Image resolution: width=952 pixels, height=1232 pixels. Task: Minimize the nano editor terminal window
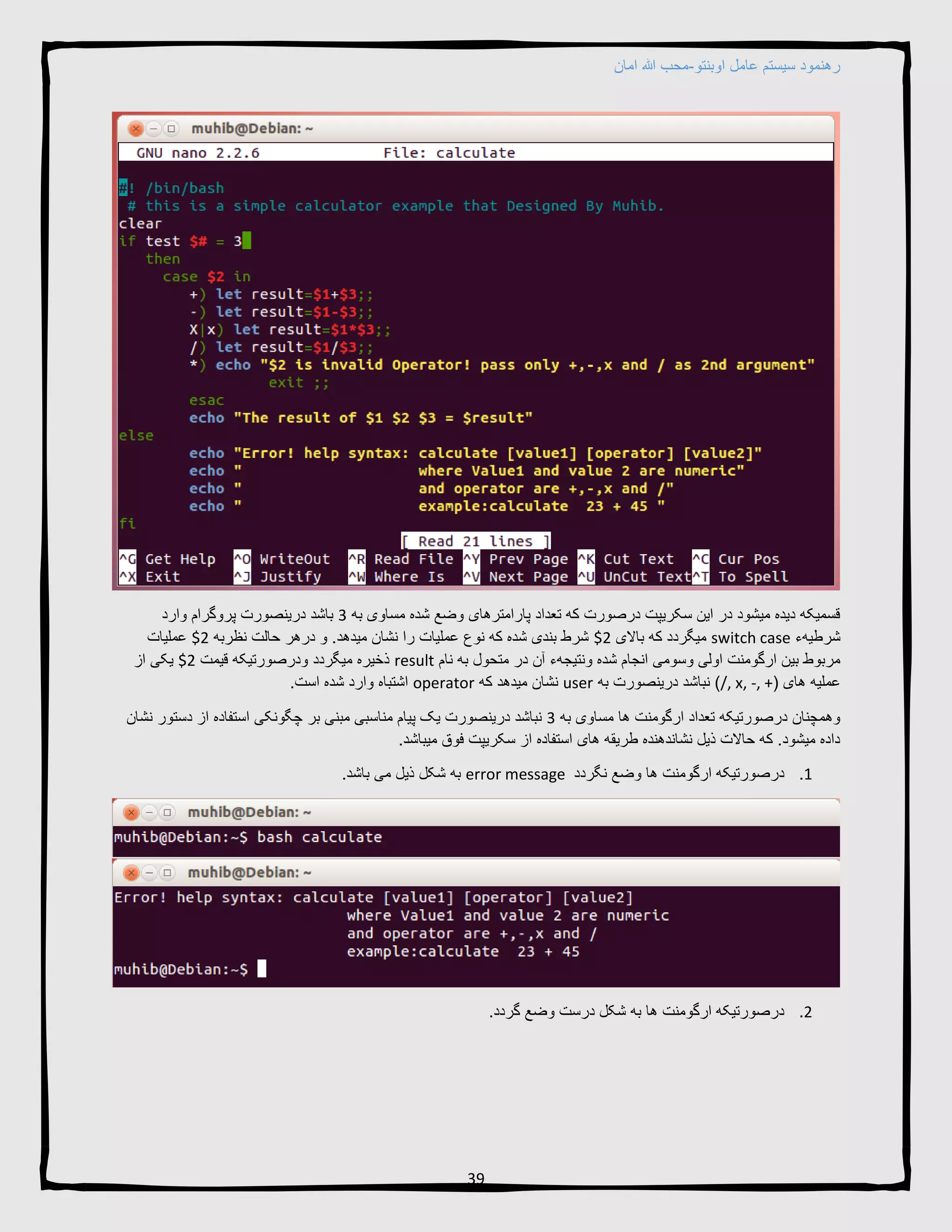pos(153,129)
